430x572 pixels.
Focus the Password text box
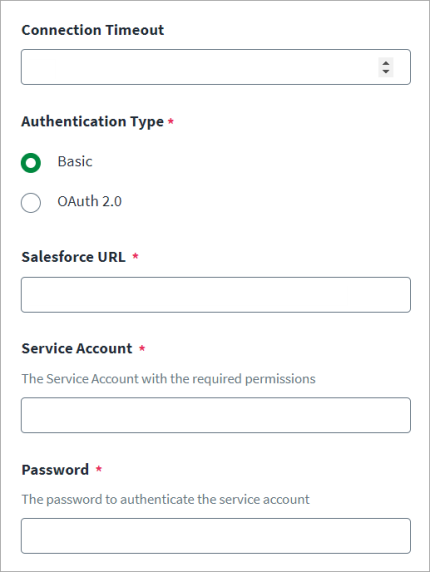(216, 536)
